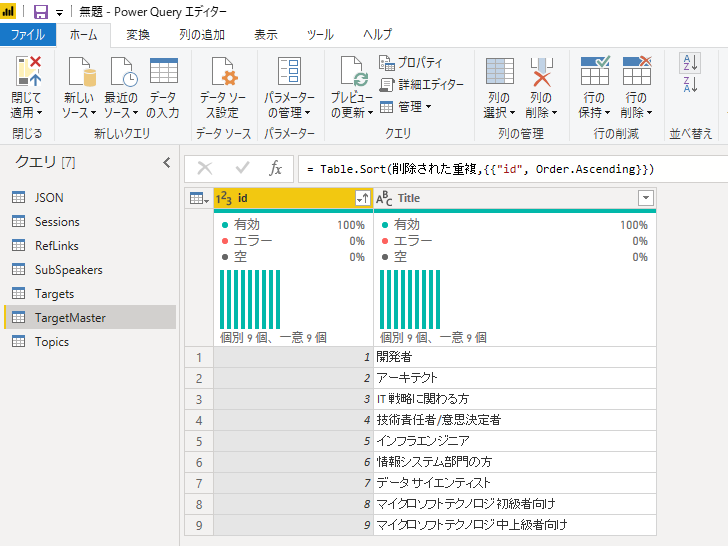Click the Title column distribution chart

click(x=410, y=299)
